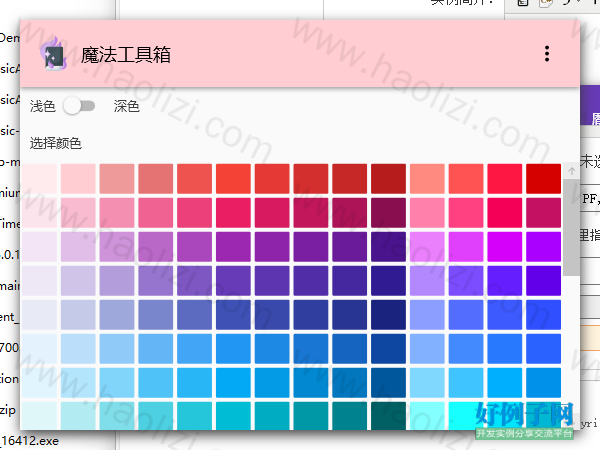Image resolution: width=600 pixels, height=450 pixels.
Task: Choose the third swatch in the deep-purple row
Action: [x=117, y=281]
